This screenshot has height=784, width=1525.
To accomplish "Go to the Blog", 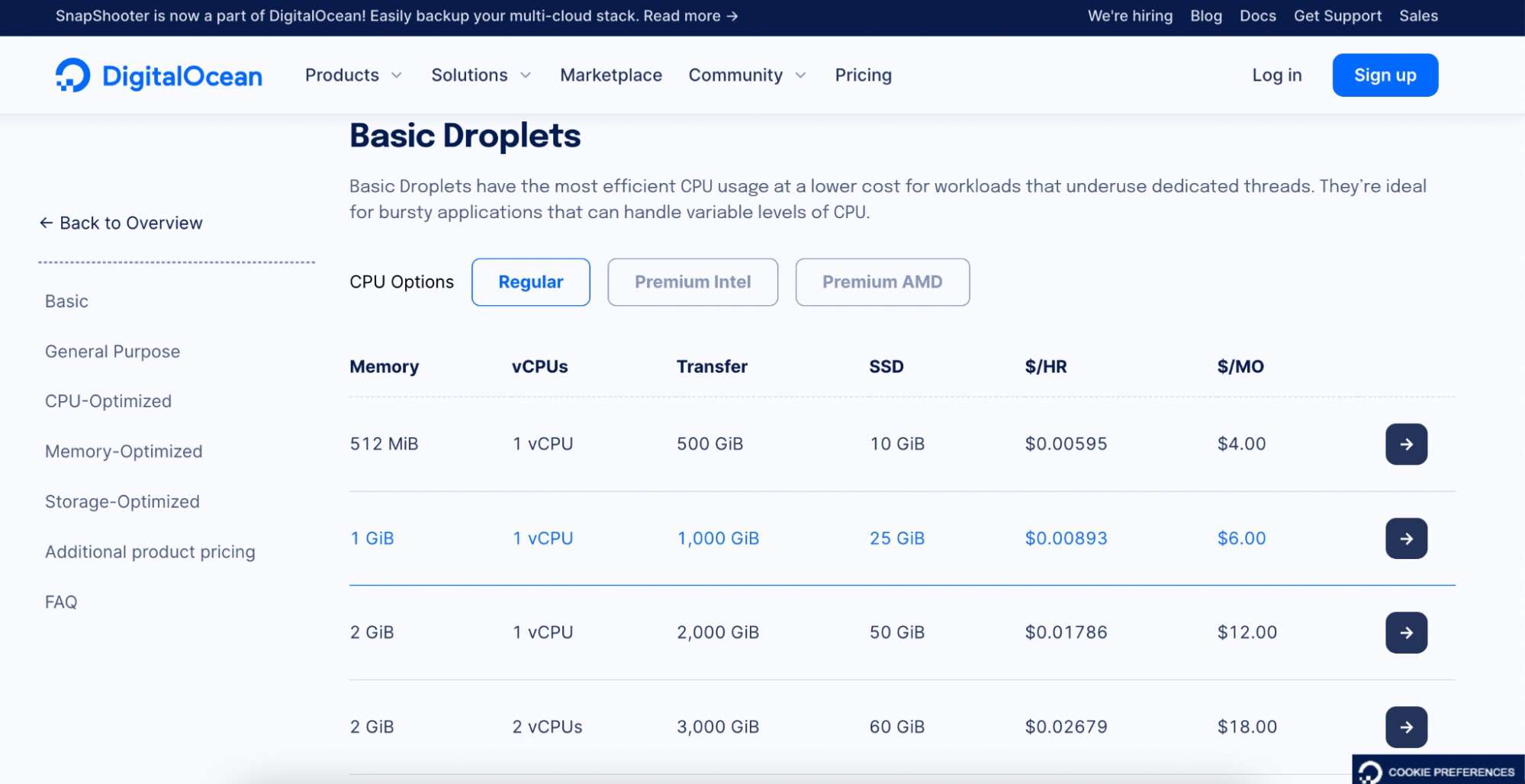I will pyautogui.click(x=1206, y=16).
